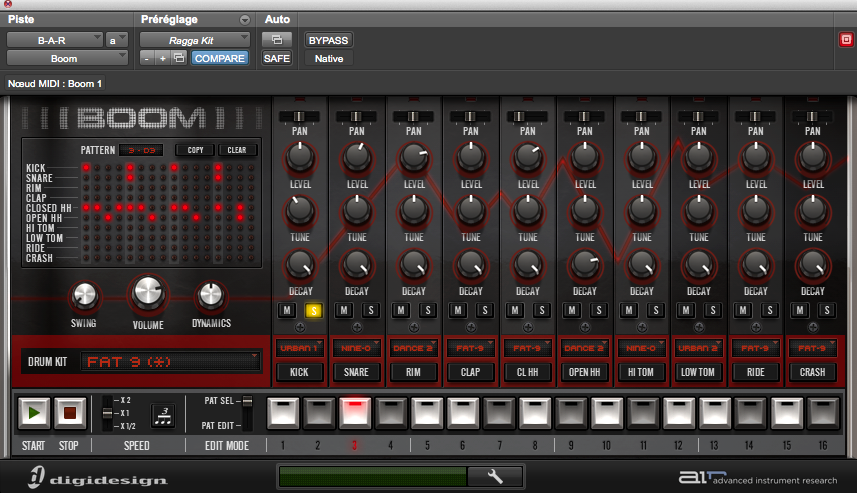
Task: Open the Clap FAT-9 sound dropdown
Action: pos(470,348)
